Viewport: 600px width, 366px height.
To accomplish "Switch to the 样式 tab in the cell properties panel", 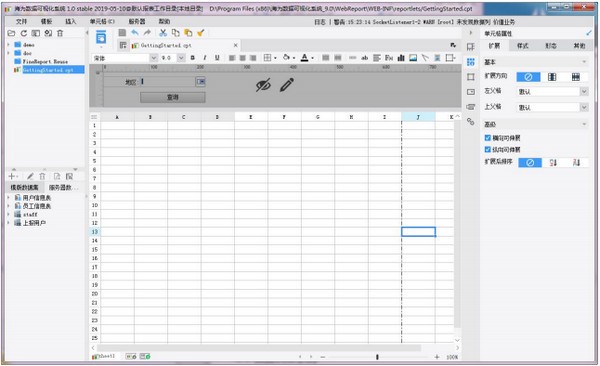I will point(522,46).
